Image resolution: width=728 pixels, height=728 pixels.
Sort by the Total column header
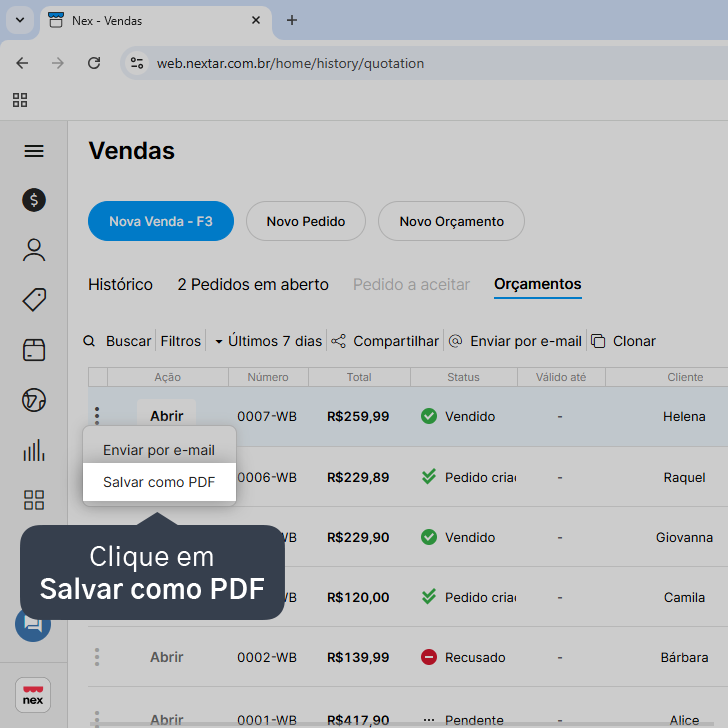pyautogui.click(x=359, y=377)
